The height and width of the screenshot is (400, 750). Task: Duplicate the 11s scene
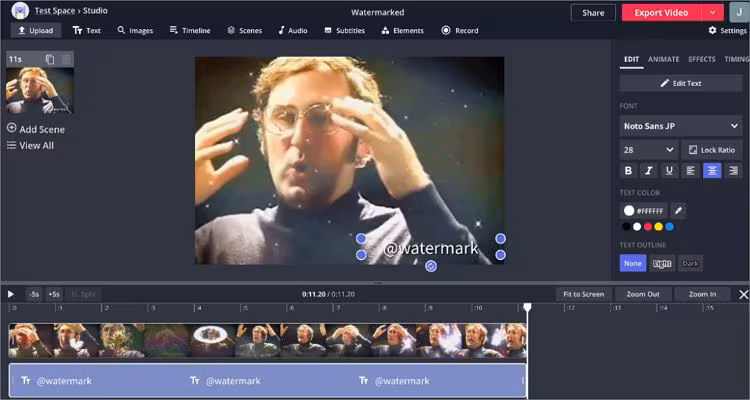[50, 59]
